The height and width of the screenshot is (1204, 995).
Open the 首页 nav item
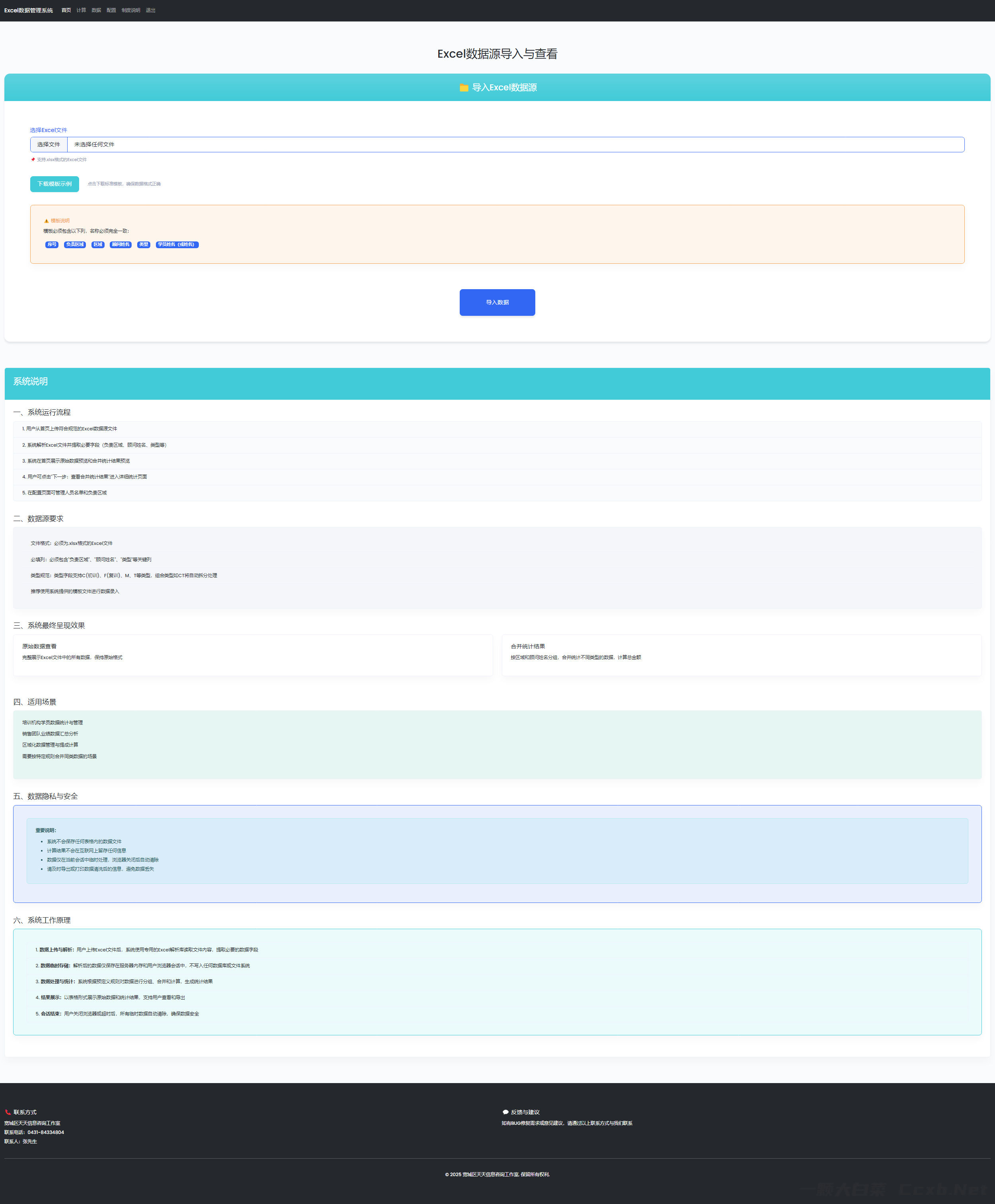(66, 10)
